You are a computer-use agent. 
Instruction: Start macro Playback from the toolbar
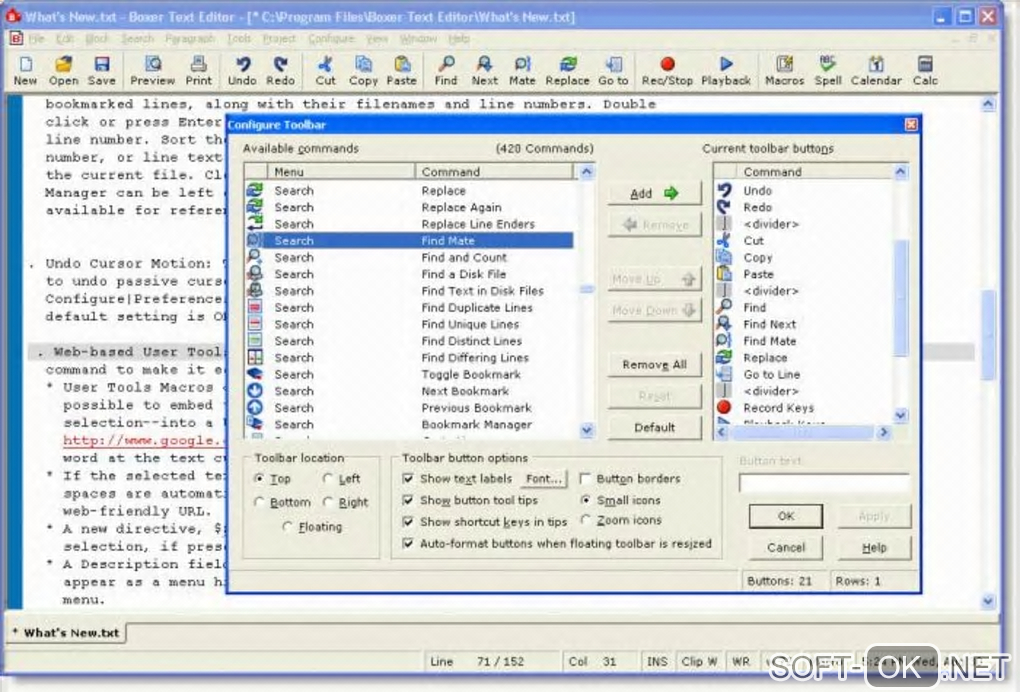click(x=725, y=69)
